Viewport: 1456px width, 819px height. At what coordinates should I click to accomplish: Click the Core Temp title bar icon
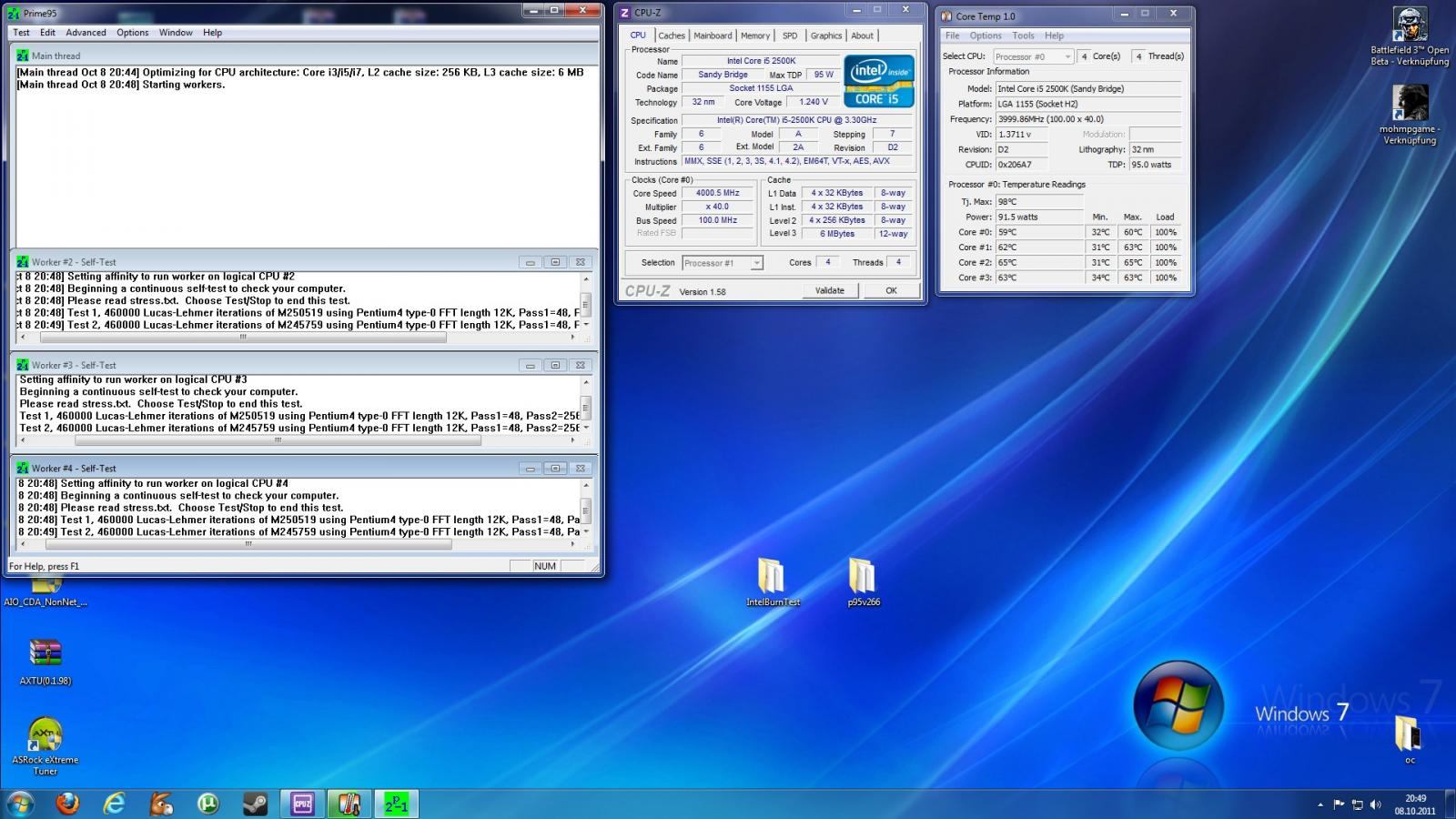click(x=946, y=16)
